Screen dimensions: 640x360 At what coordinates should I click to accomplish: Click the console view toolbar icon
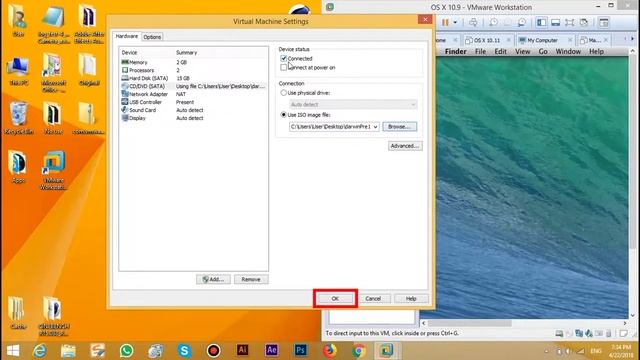[604, 22]
